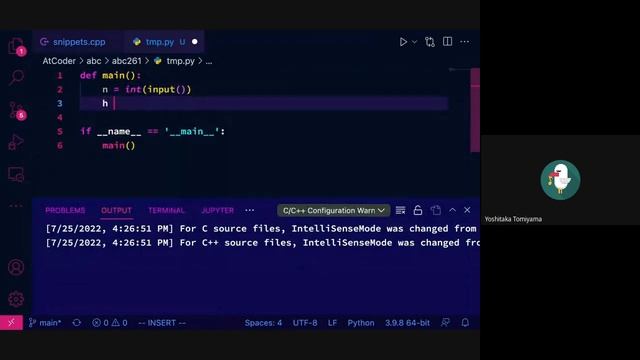The width and height of the screenshot is (640, 360).
Task: Show additional activity bar views ellipsis
Action: [x=16, y=205]
